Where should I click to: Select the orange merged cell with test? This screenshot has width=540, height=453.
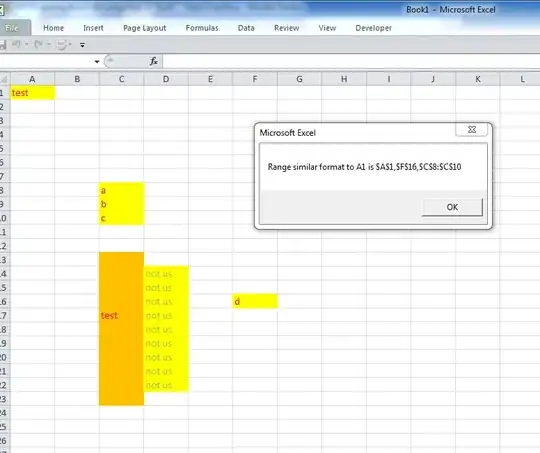122,329
